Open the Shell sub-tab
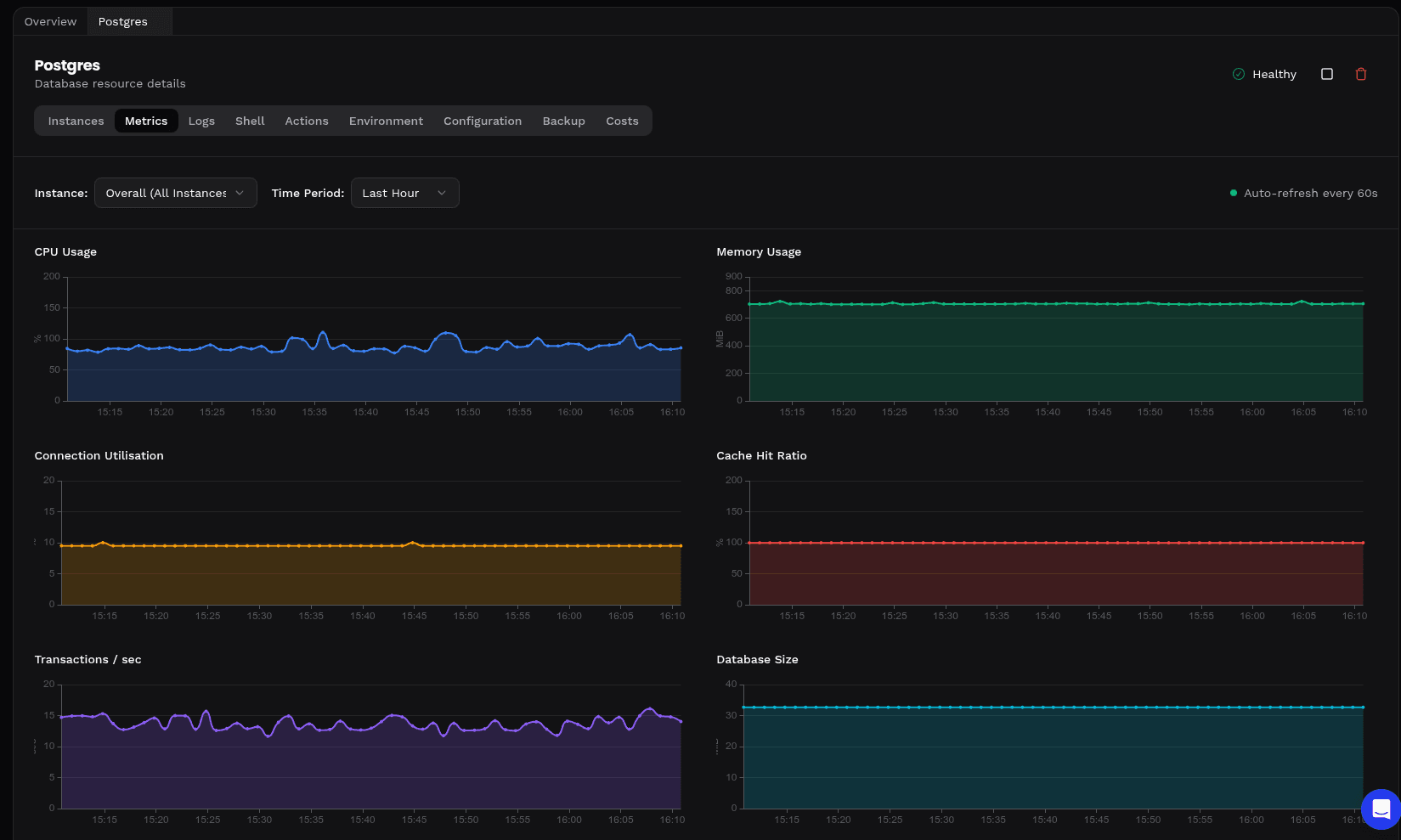 [x=250, y=121]
